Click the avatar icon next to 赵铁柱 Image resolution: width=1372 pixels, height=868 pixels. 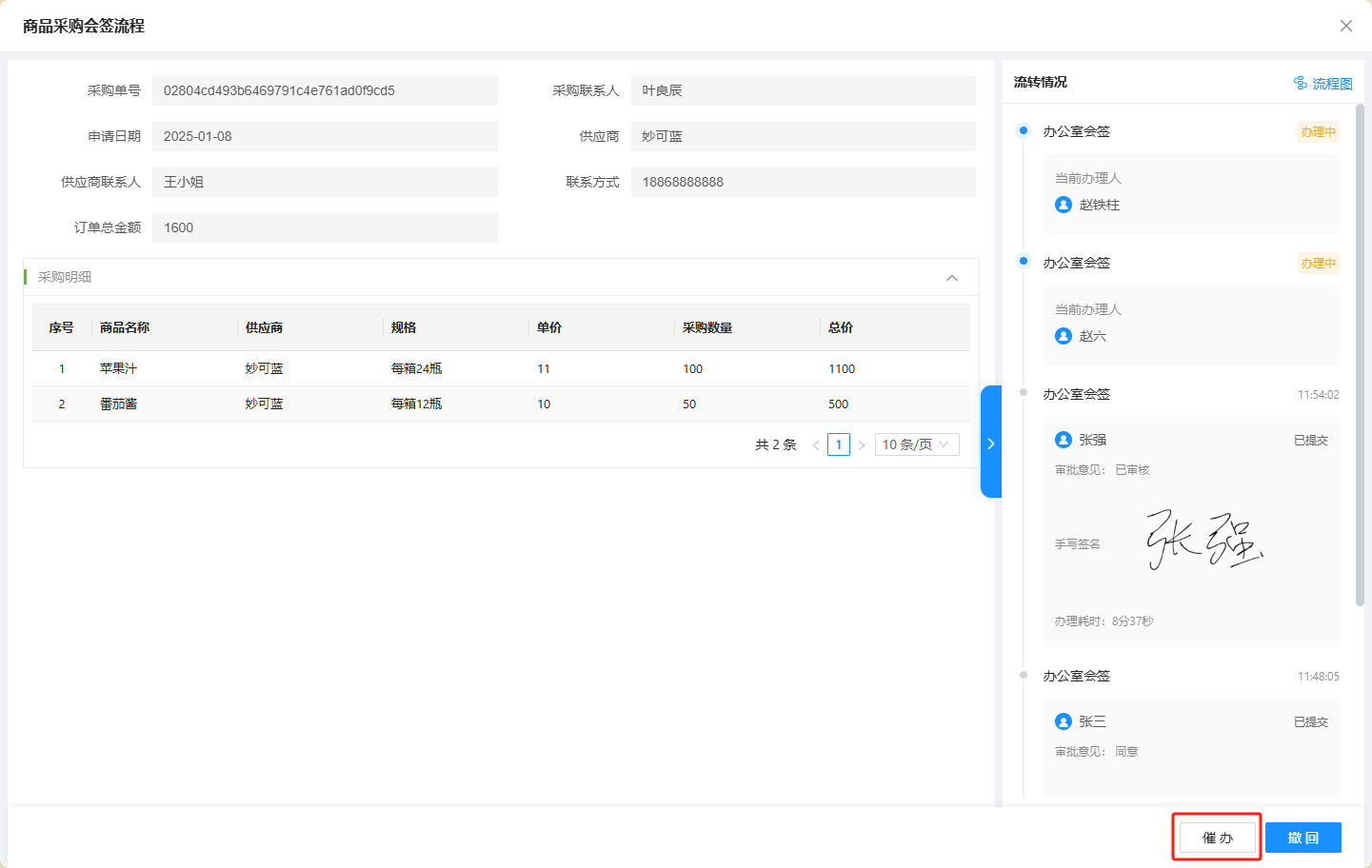(1064, 205)
